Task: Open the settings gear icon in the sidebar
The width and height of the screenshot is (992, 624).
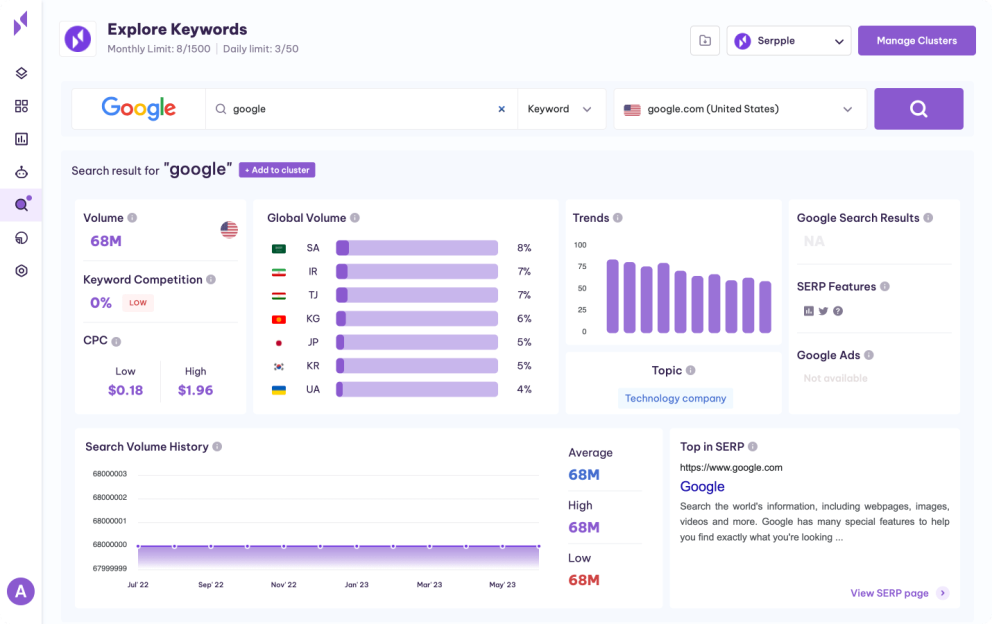Action: 21,270
